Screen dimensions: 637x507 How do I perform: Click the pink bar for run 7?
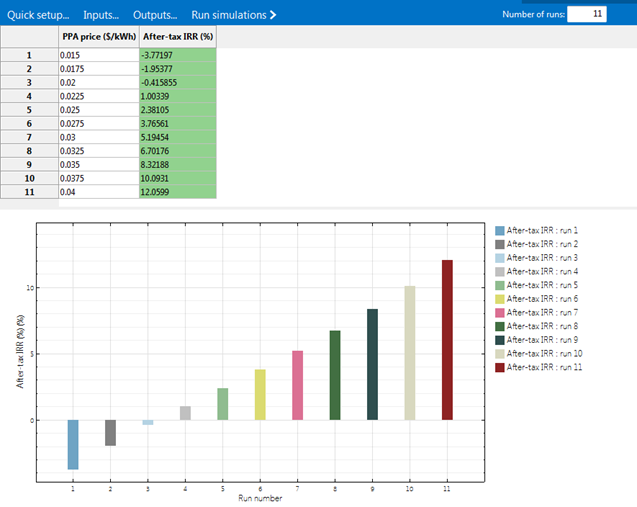point(297,385)
